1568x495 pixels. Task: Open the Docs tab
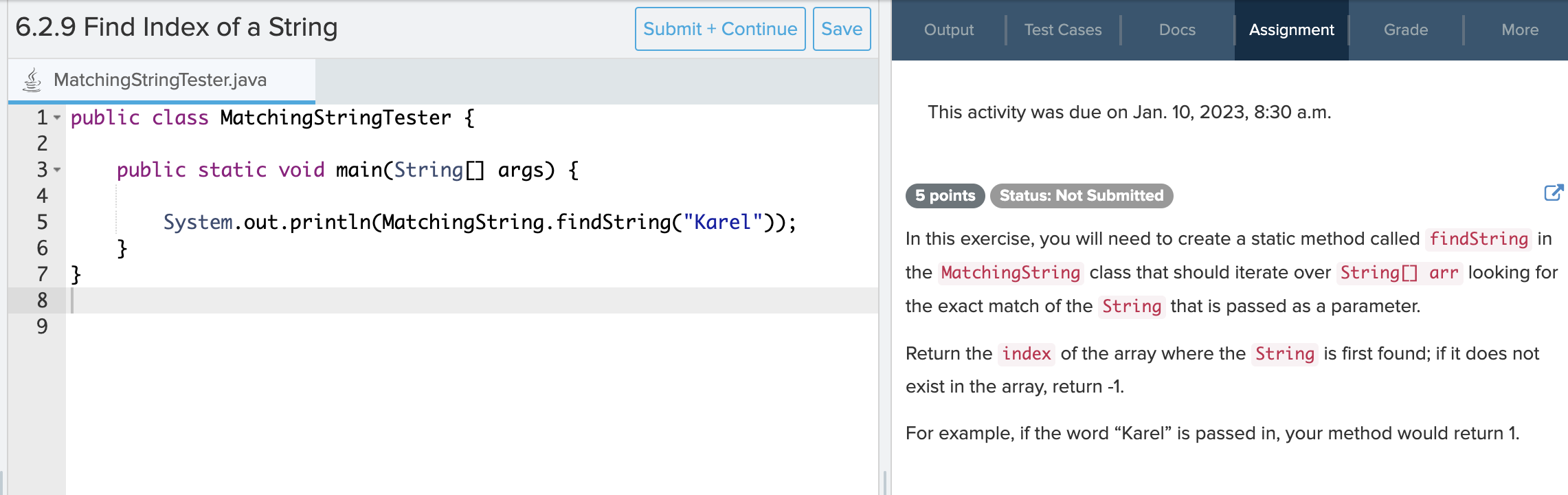1177,30
